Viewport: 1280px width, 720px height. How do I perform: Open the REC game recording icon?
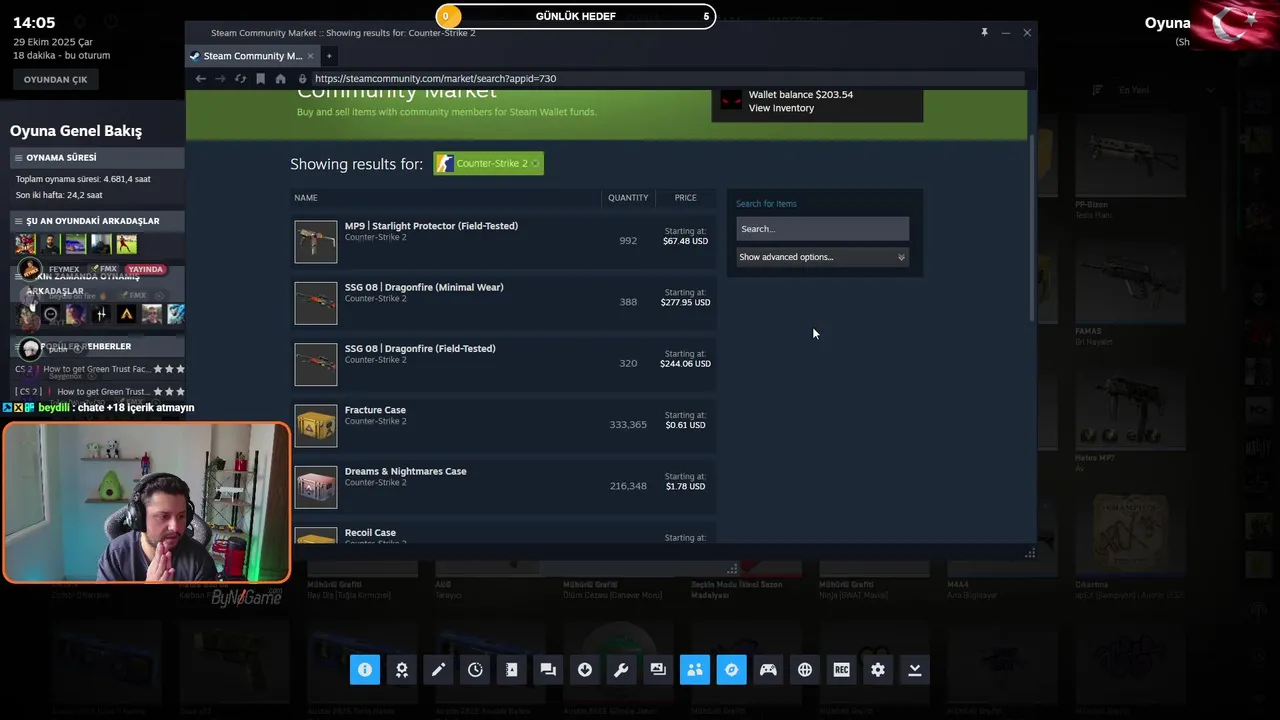[841, 670]
